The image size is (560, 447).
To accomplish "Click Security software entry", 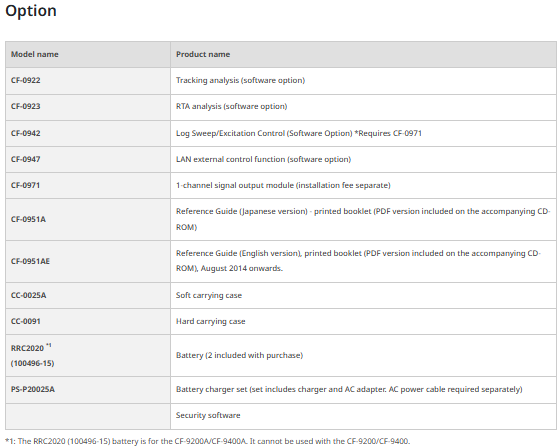I will click(208, 415).
